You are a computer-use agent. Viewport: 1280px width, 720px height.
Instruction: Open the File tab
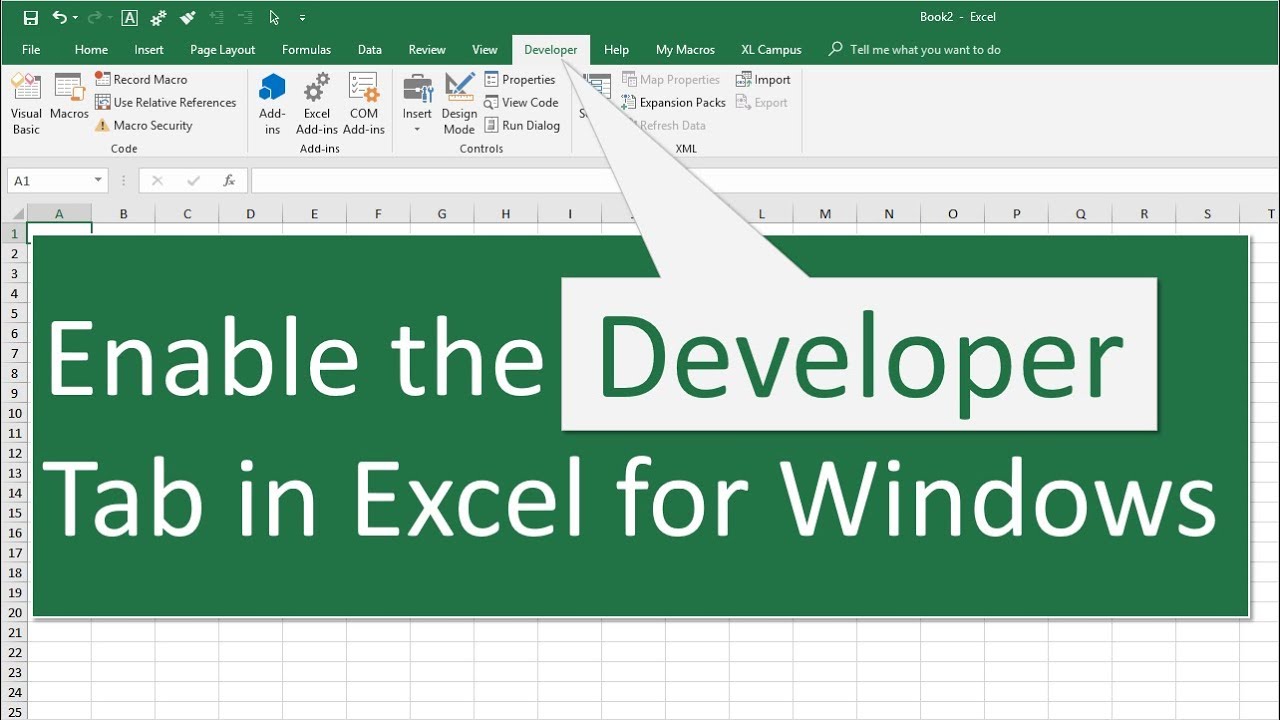(31, 49)
